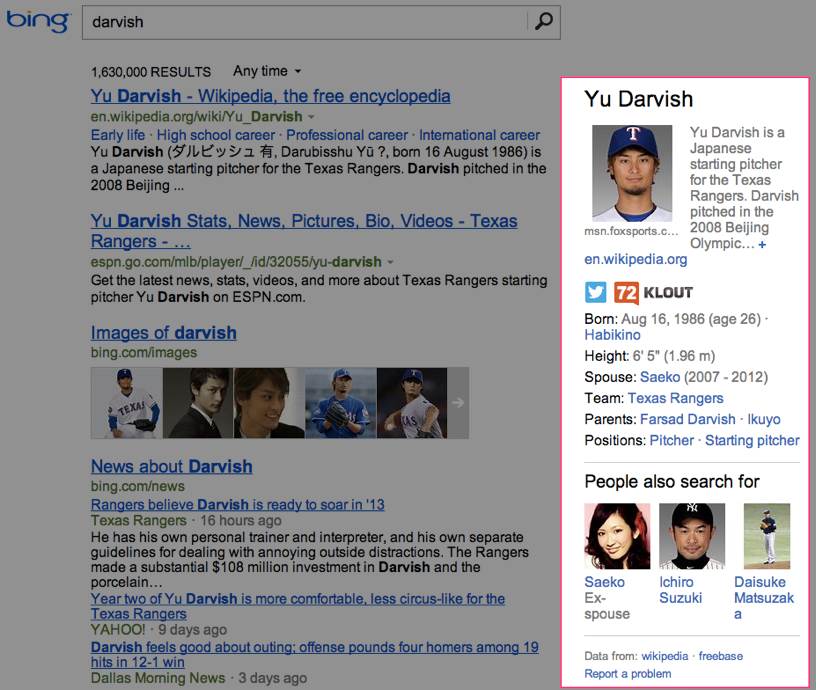Click Yu Darvish portrait in sidebar

pyautogui.click(x=632, y=173)
